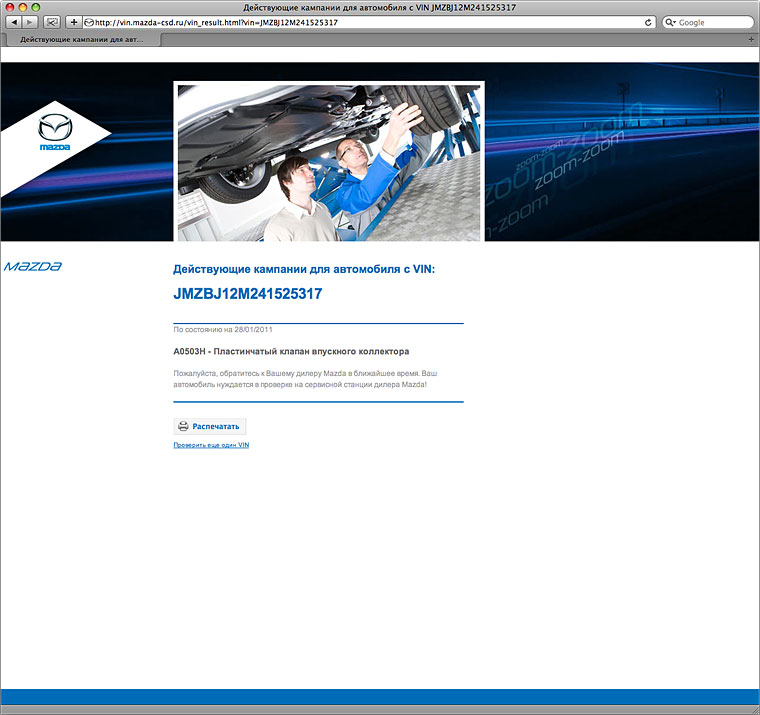Select the 'Действующие кампании' browser tab

tap(80, 39)
